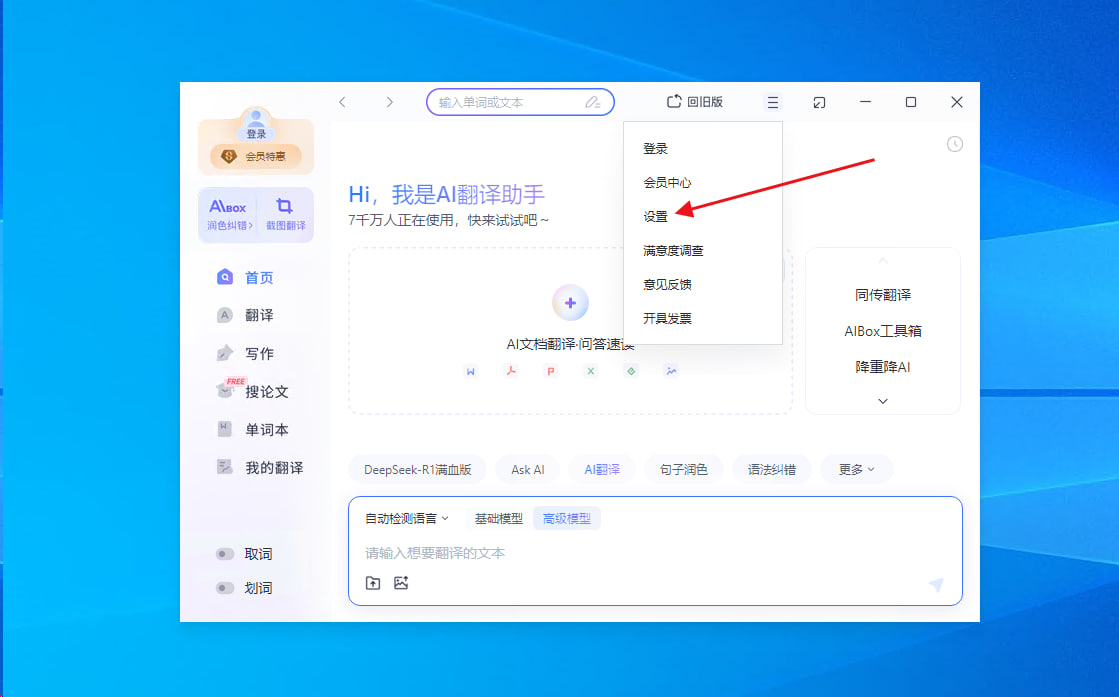1119x697 pixels.
Task: Go to 首页 in sidebar
Action: pyautogui.click(x=245, y=278)
